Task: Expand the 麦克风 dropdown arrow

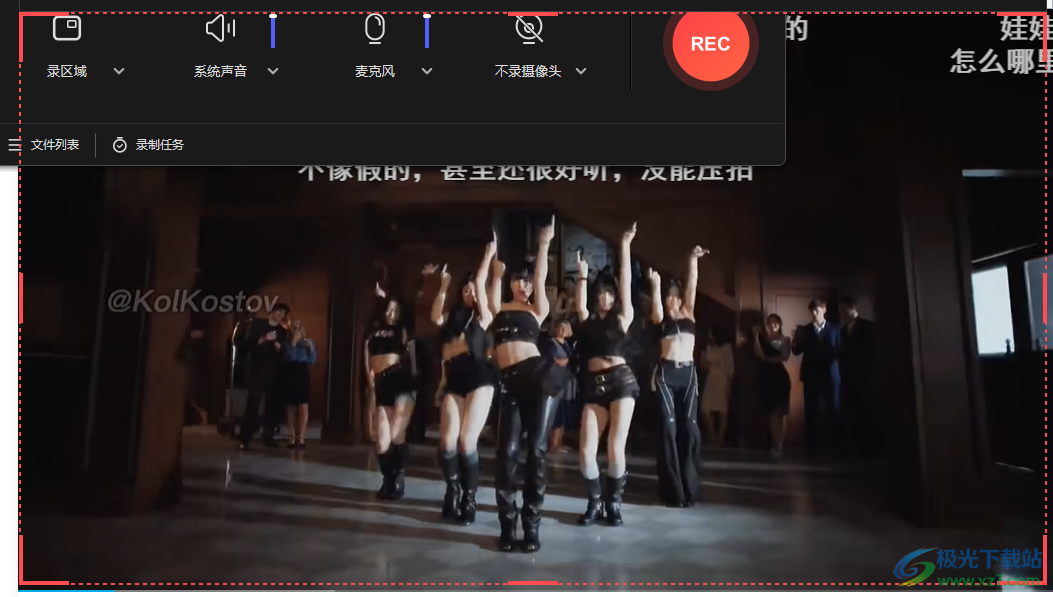Action: tap(427, 71)
